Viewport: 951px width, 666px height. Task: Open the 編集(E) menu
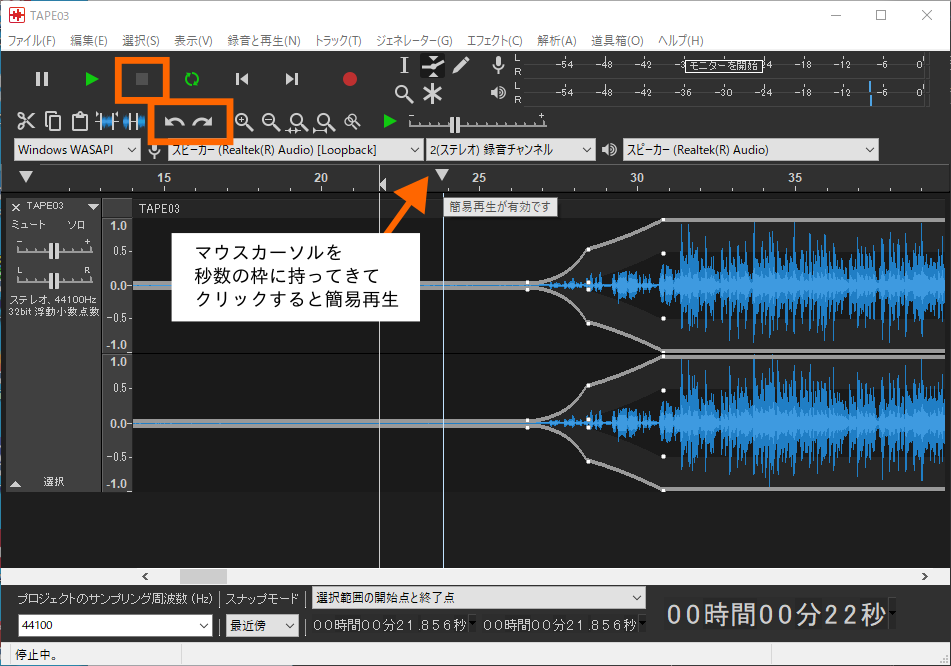(x=89, y=41)
